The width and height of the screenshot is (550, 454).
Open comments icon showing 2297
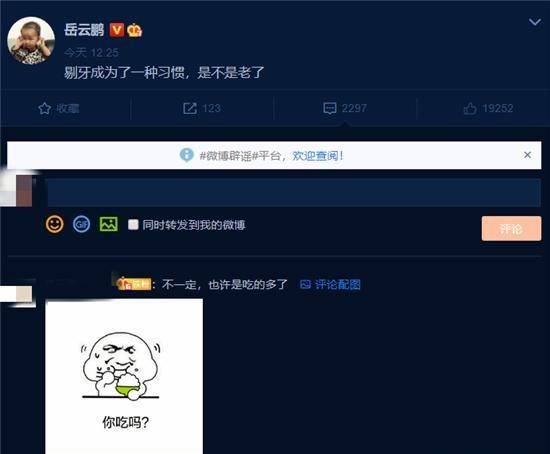330,108
